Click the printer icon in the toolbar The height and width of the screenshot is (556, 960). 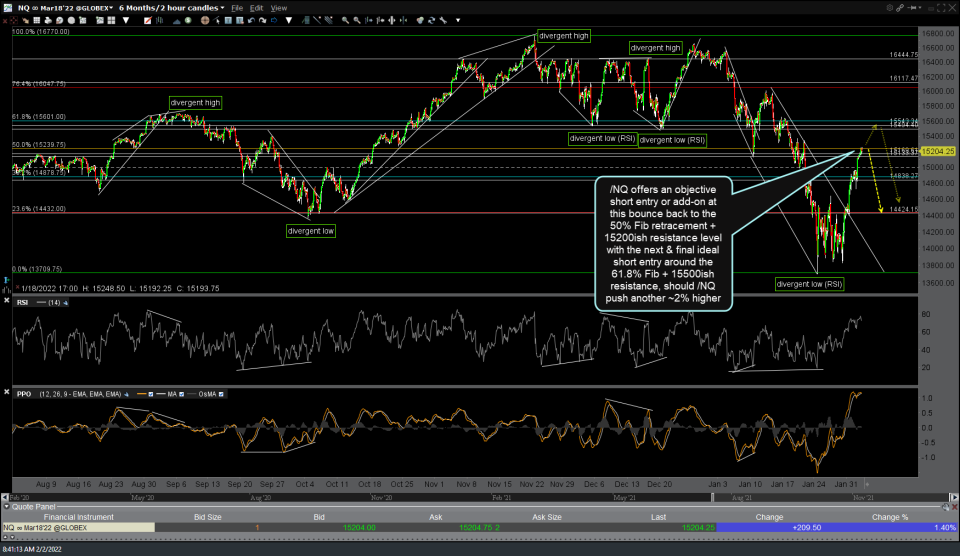point(48,20)
